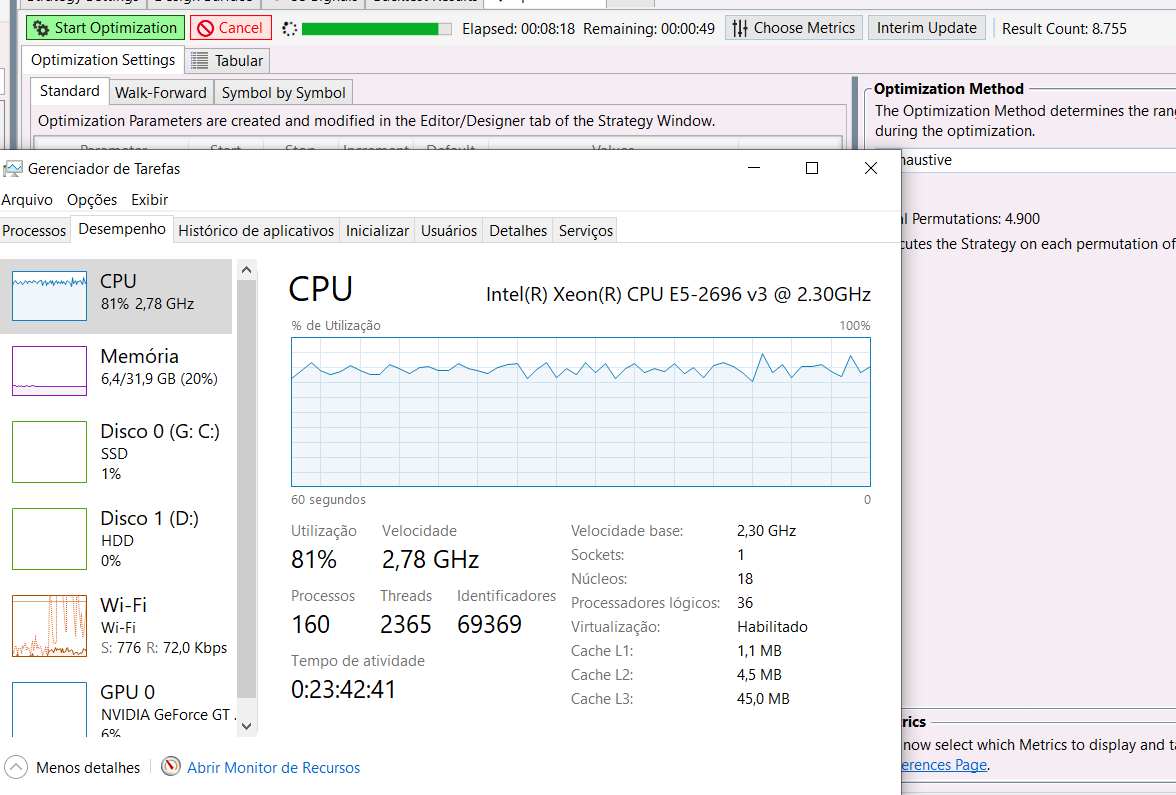Open the Serviços tab

point(586,230)
